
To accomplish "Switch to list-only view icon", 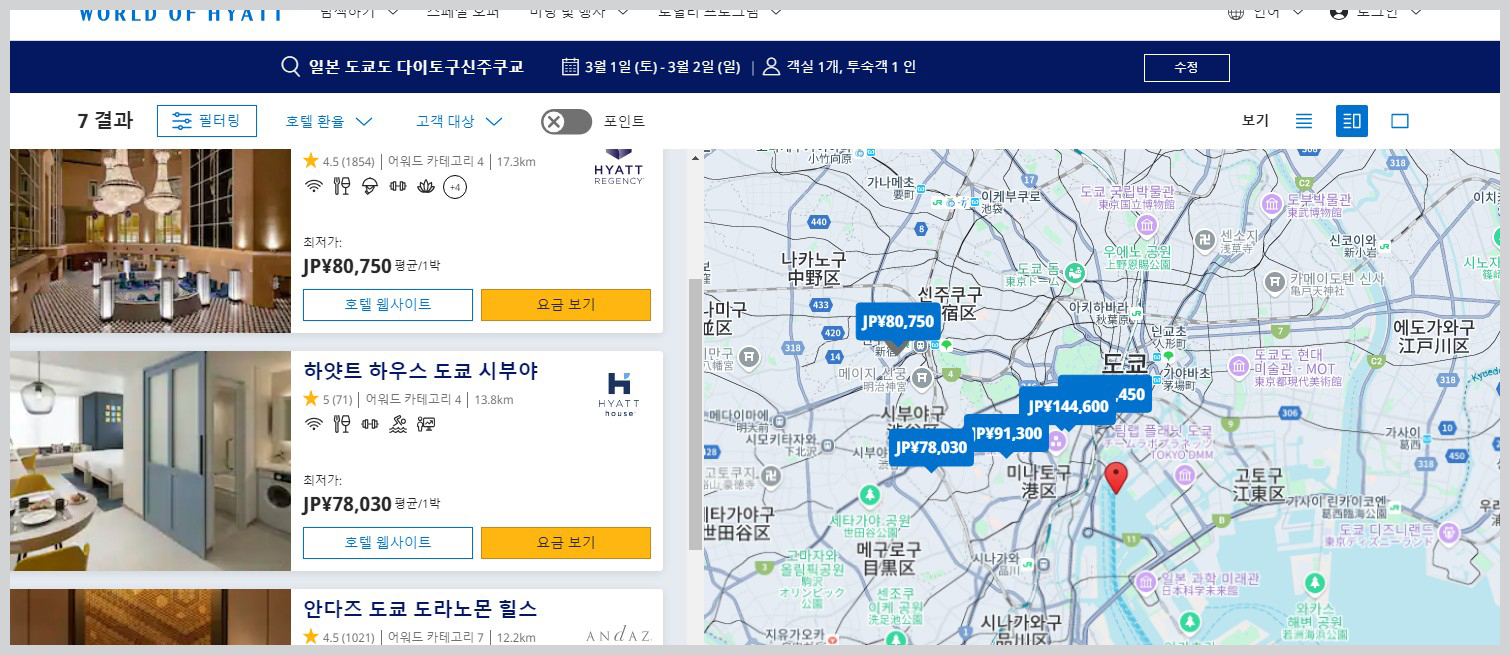I will [x=1304, y=121].
